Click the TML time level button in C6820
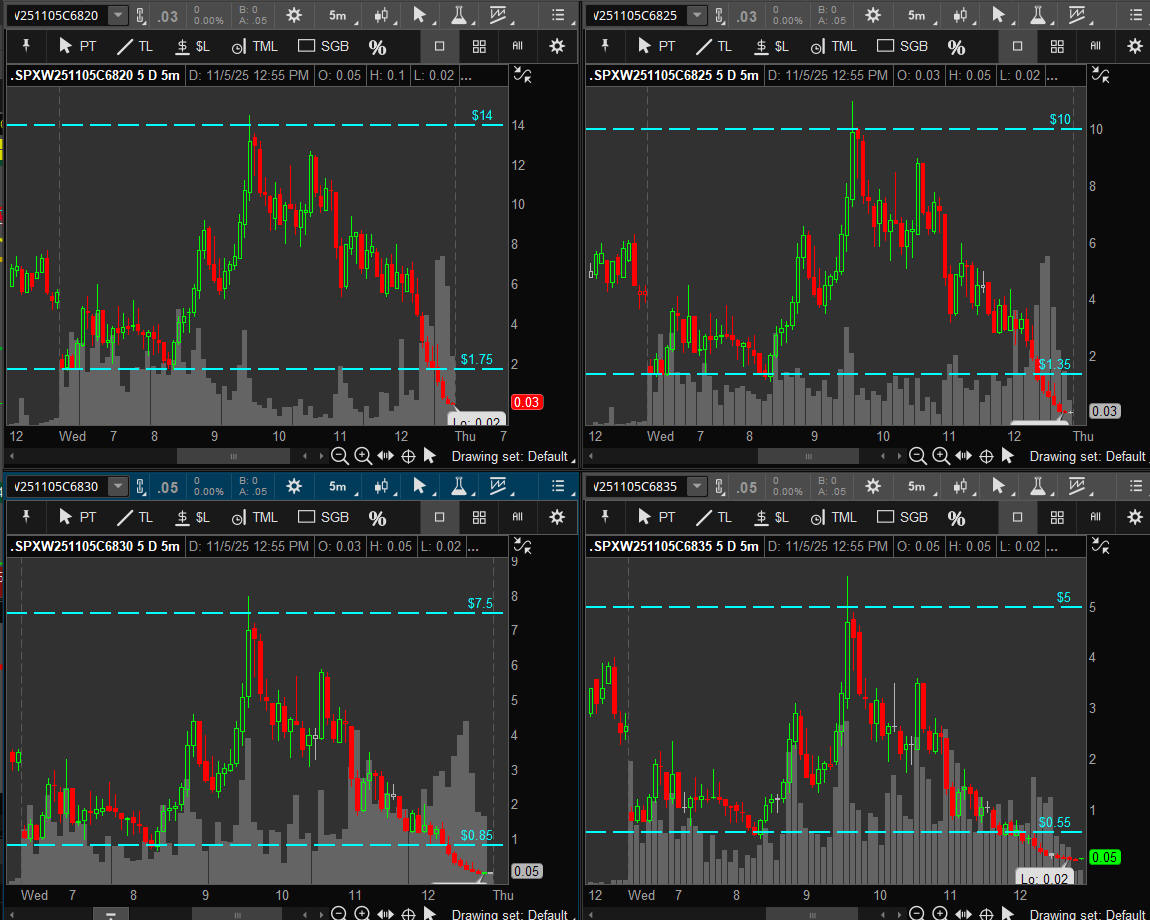This screenshot has width=1150, height=920. [254, 46]
